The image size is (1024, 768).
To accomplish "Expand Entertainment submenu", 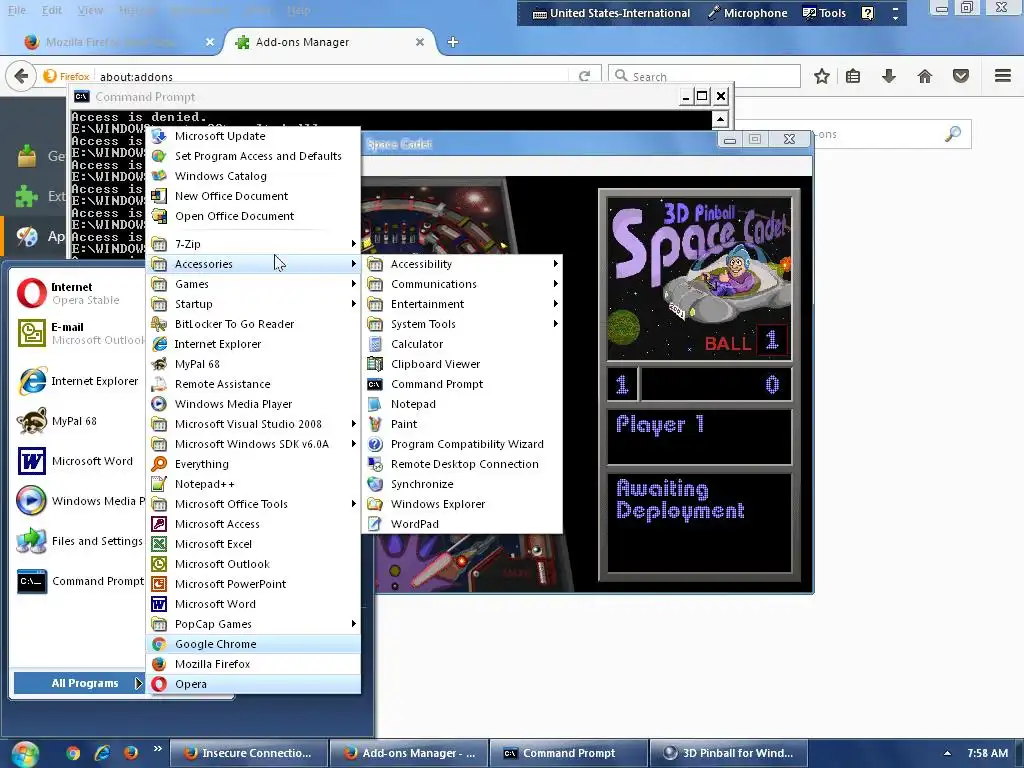I will click(462, 304).
